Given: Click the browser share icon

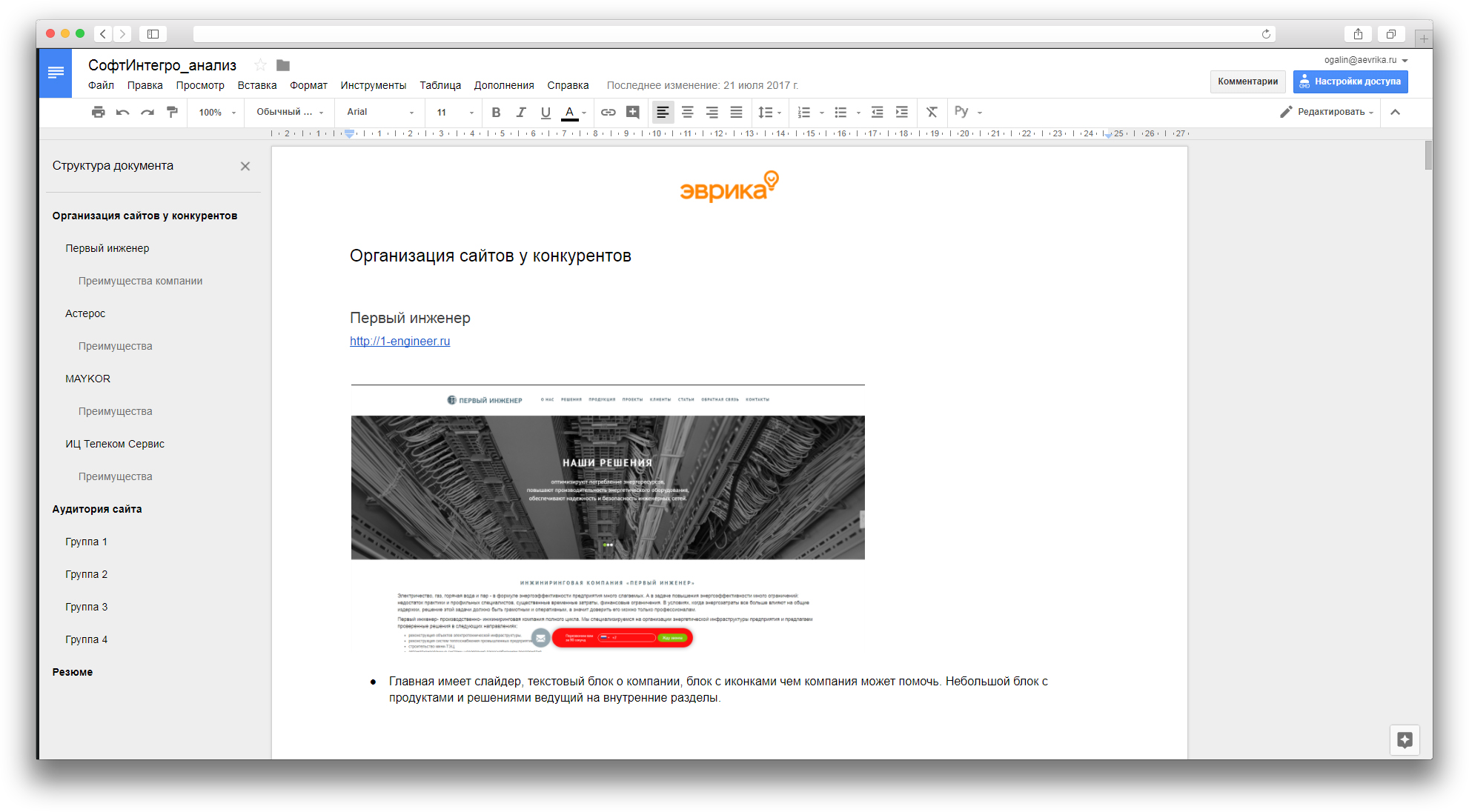Looking at the screenshot, I should 1358,34.
